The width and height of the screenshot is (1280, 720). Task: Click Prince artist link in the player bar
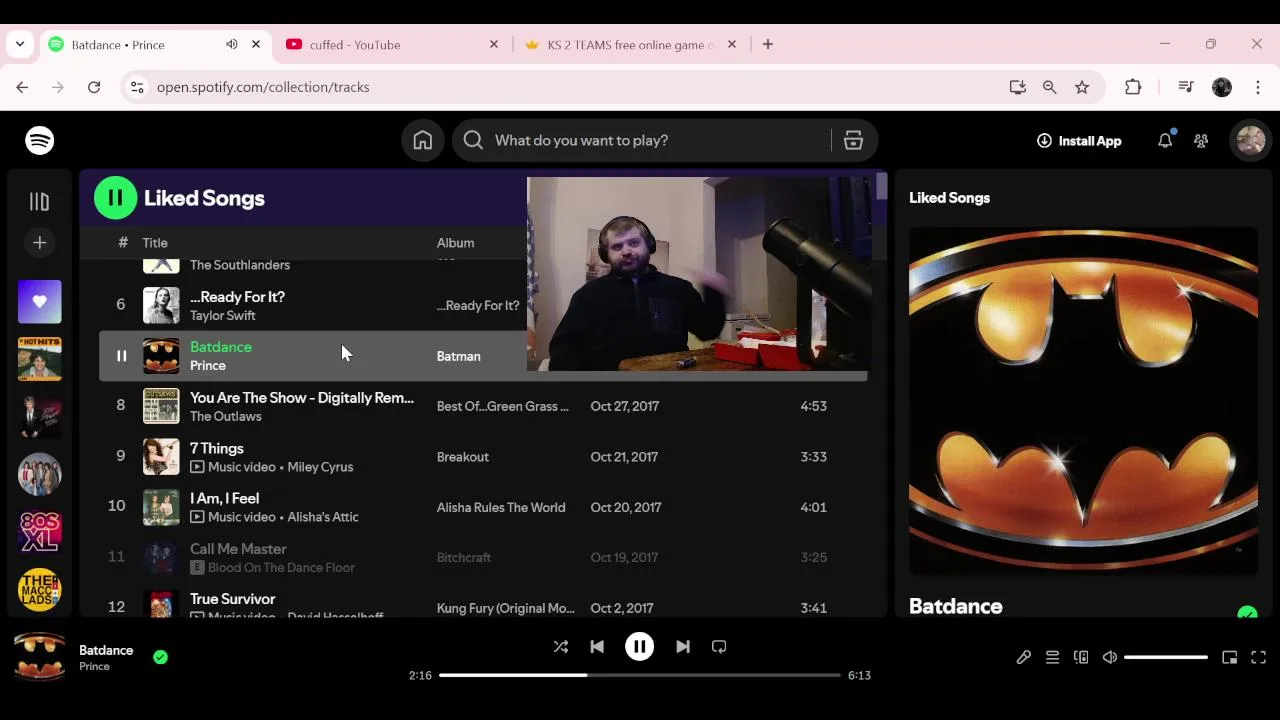pyautogui.click(x=95, y=667)
